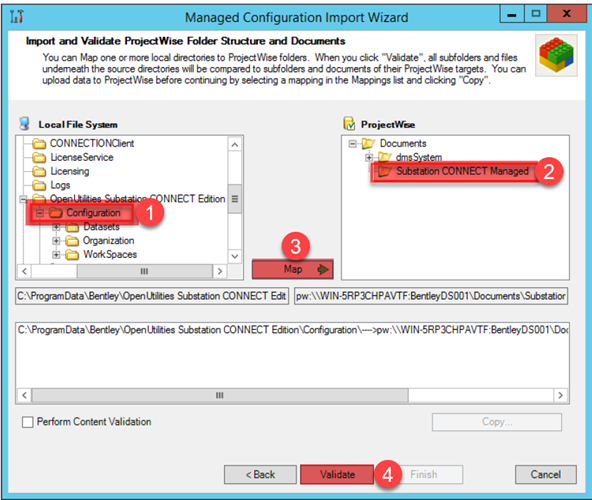Viewport: 592px width, 500px height.
Task: Expand the Datasets folder node
Action: 56,227
